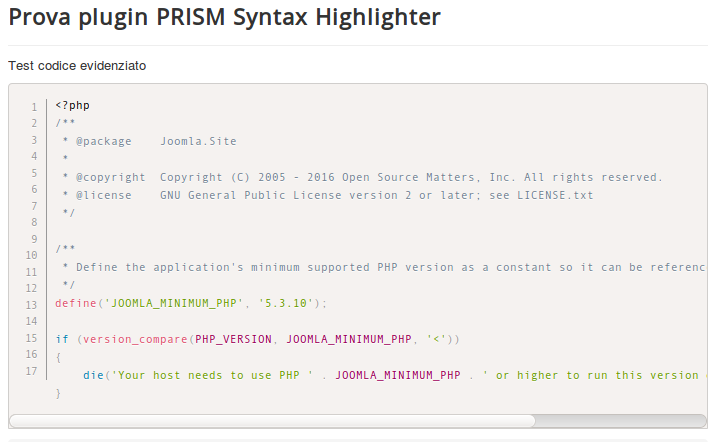Click line number 10 in the gutter
Viewport: 720px width, 442px height.
31,255
